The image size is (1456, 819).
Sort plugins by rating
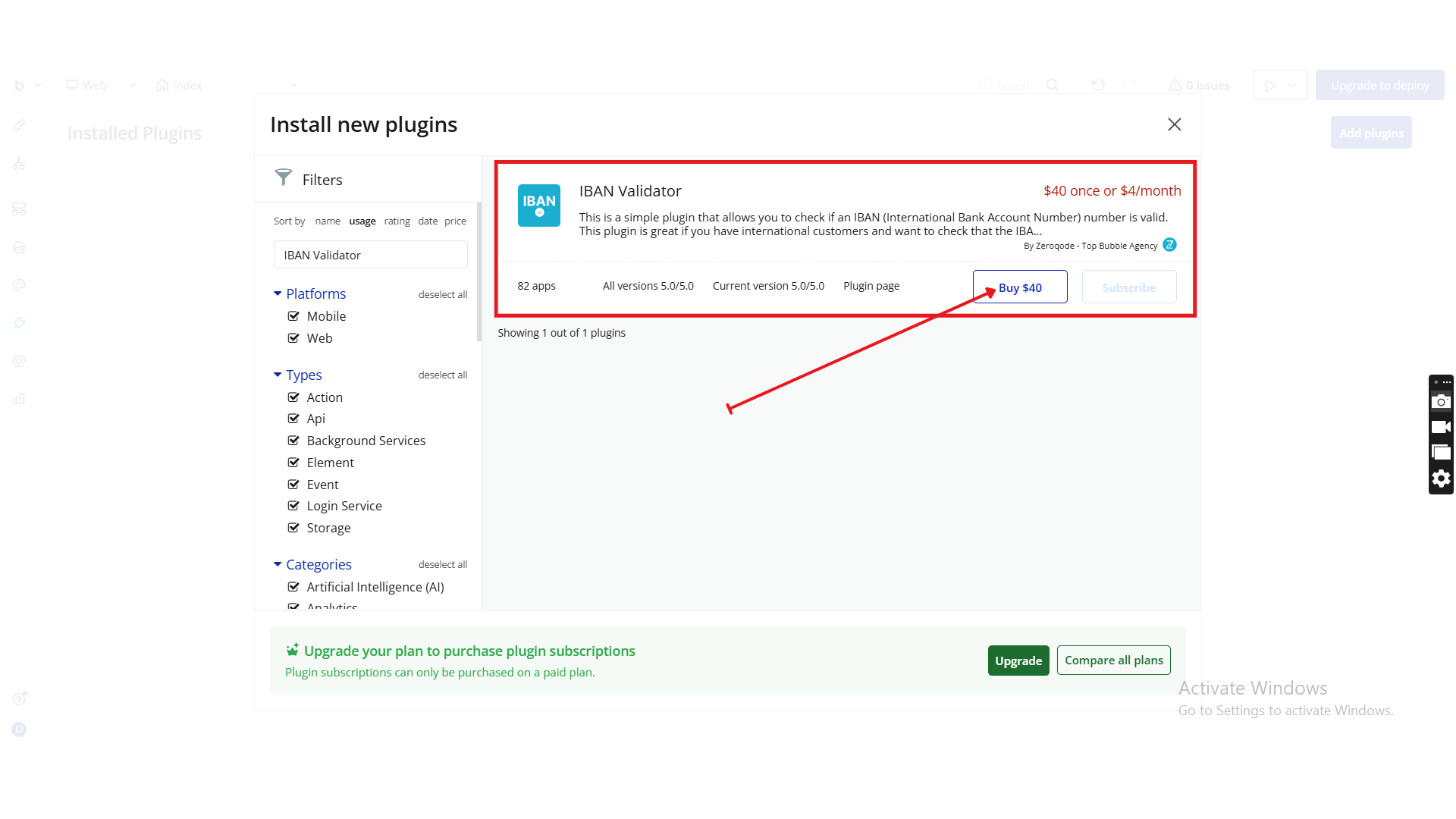397,221
